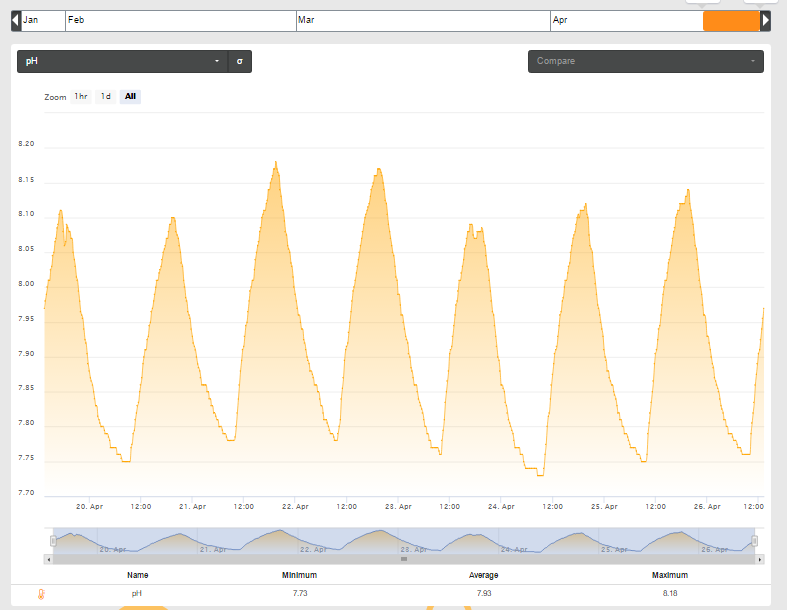The image size is (787, 610).
Task: Click the orange highlighted date range block
Action: 731,21
